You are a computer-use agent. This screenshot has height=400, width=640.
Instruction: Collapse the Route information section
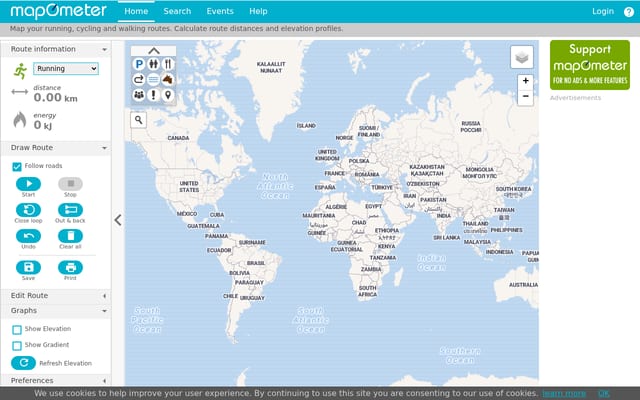(56, 49)
